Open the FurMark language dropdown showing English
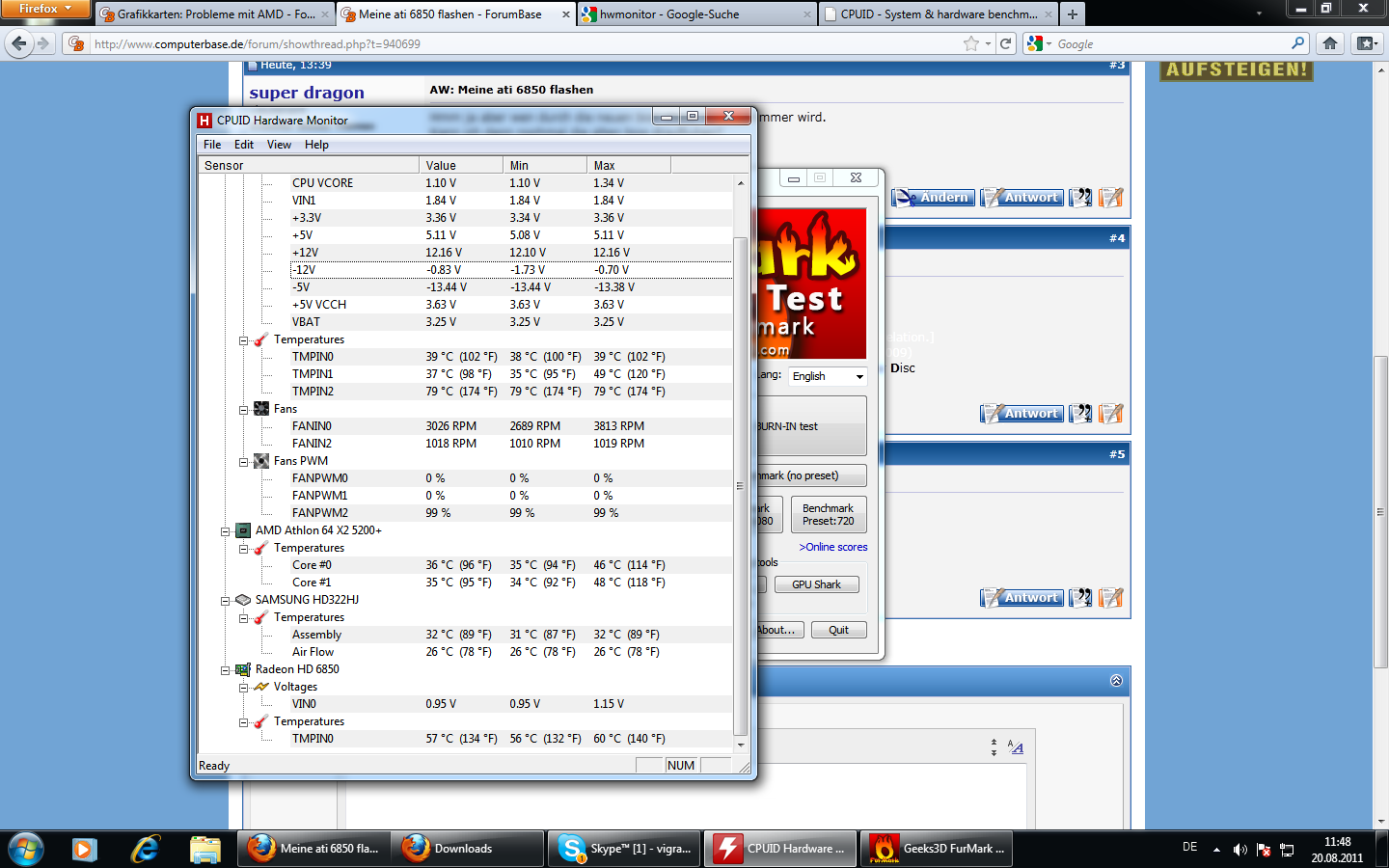 tap(828, 376)
